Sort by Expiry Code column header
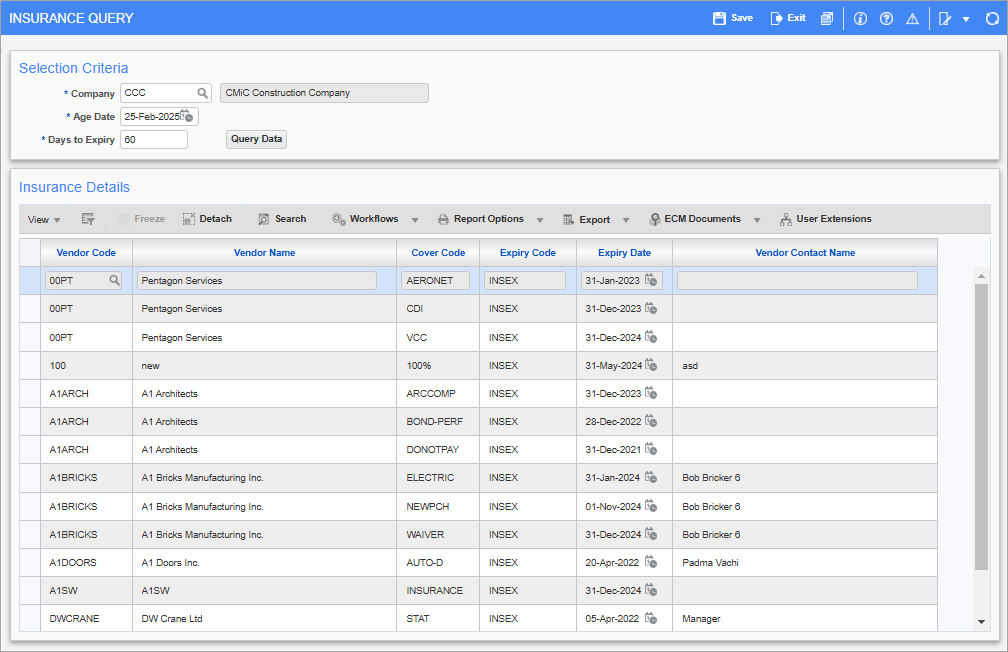1008x652 pixels. (528, 253)
